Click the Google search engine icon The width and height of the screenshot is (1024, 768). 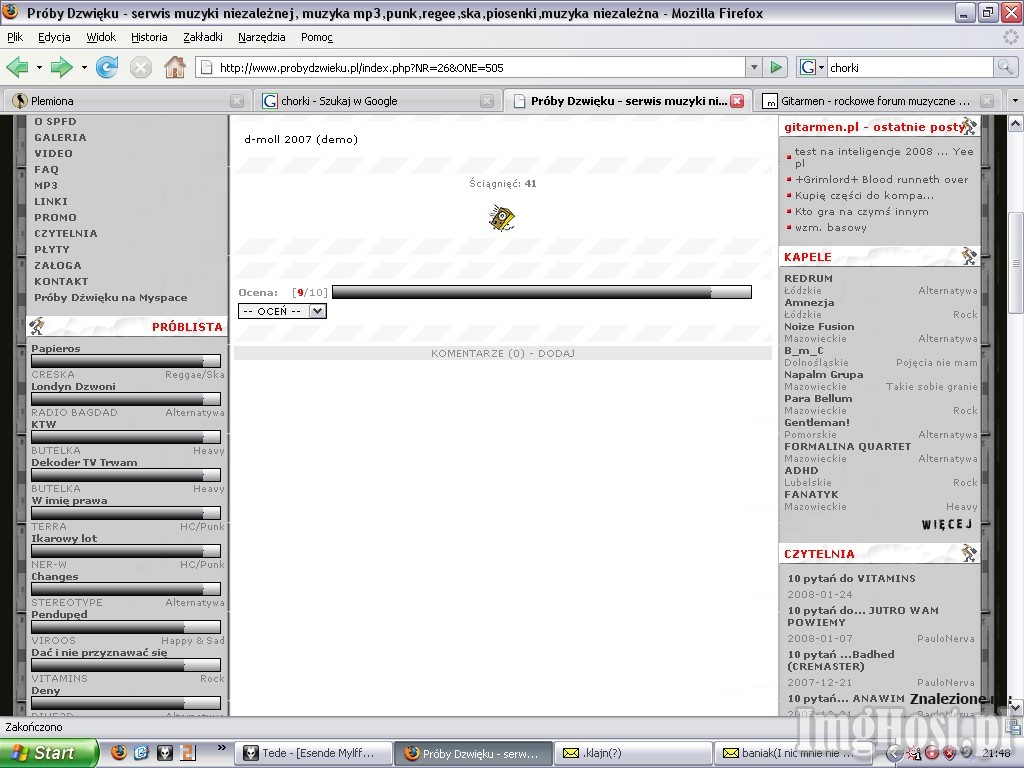[808, 67]
